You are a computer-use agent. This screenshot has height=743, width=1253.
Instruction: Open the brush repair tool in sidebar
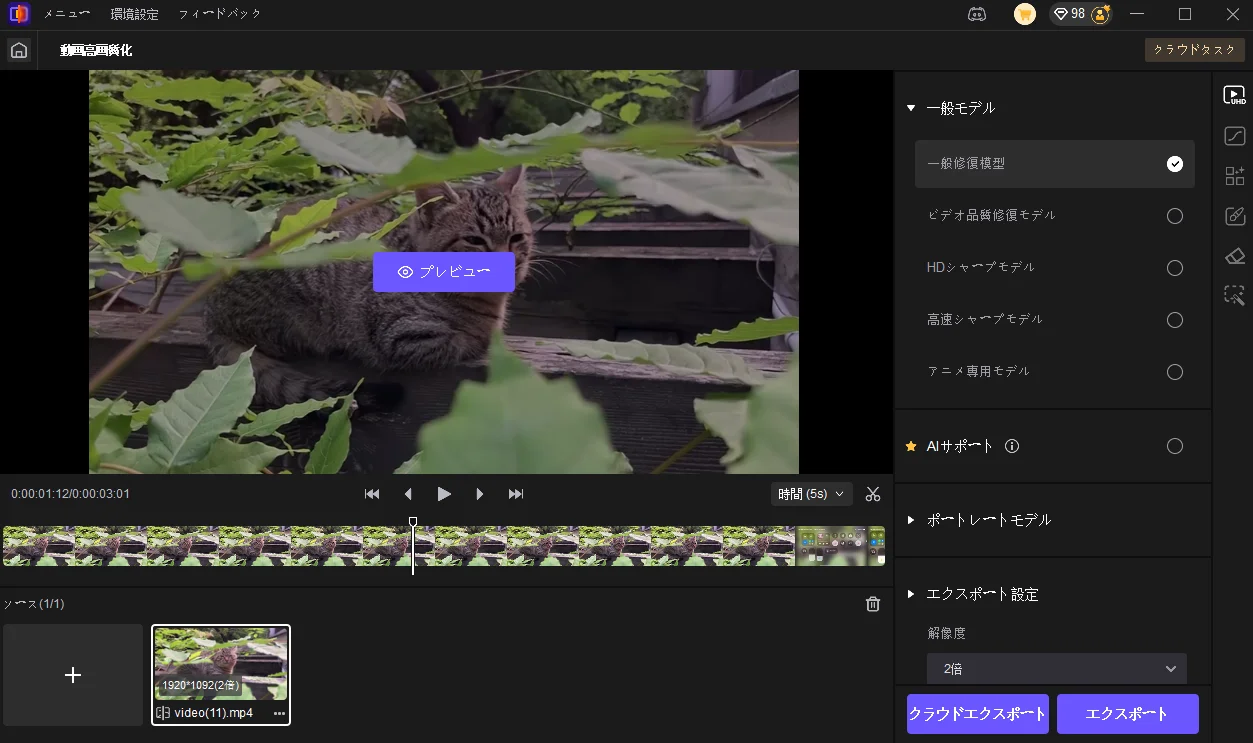pos(1234,216)
